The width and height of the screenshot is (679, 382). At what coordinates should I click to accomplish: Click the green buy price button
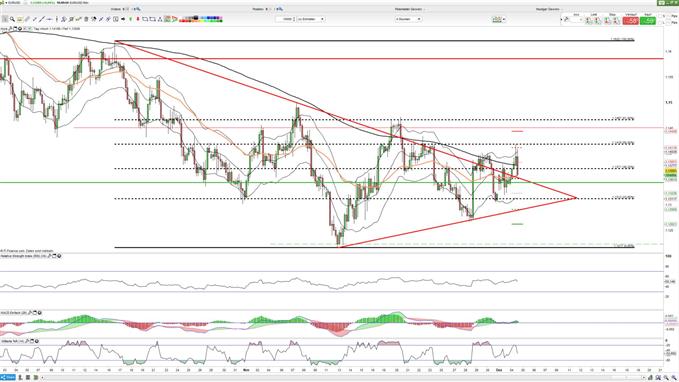pyautogui.click(x=648, y=21)
